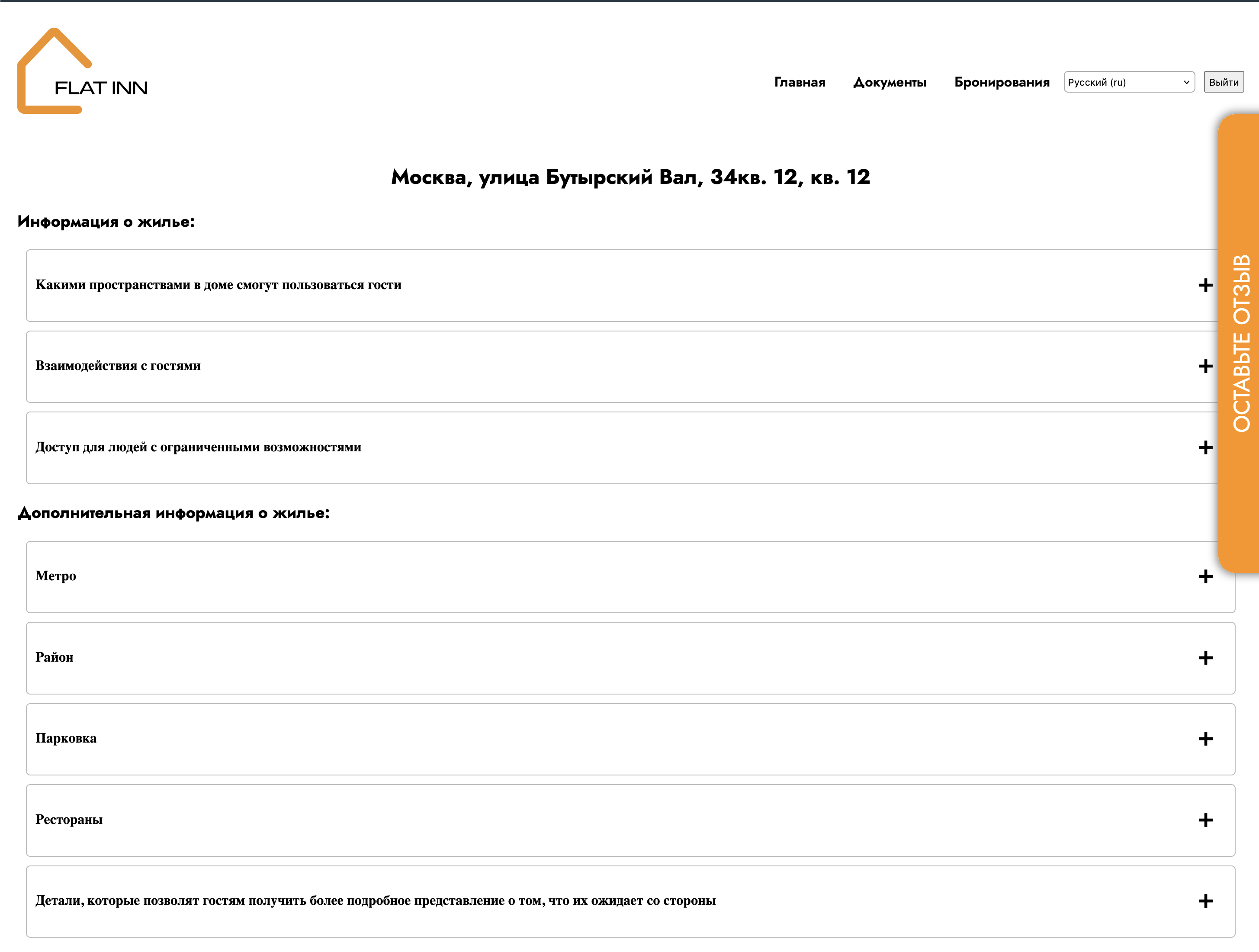Open the 'Главная' menu item
Image resolution: width=1259 pixels, height=952 pixels.
pos(799,82)
